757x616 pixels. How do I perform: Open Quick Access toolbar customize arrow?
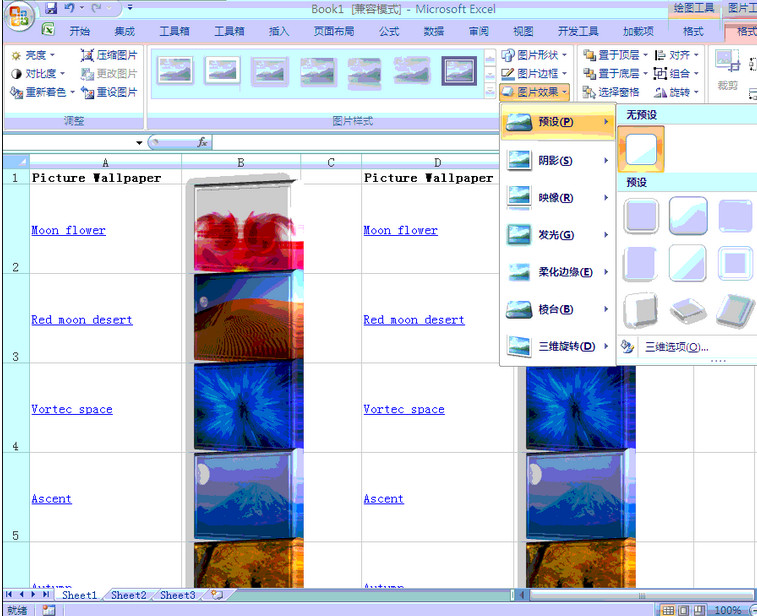point(130,8)
